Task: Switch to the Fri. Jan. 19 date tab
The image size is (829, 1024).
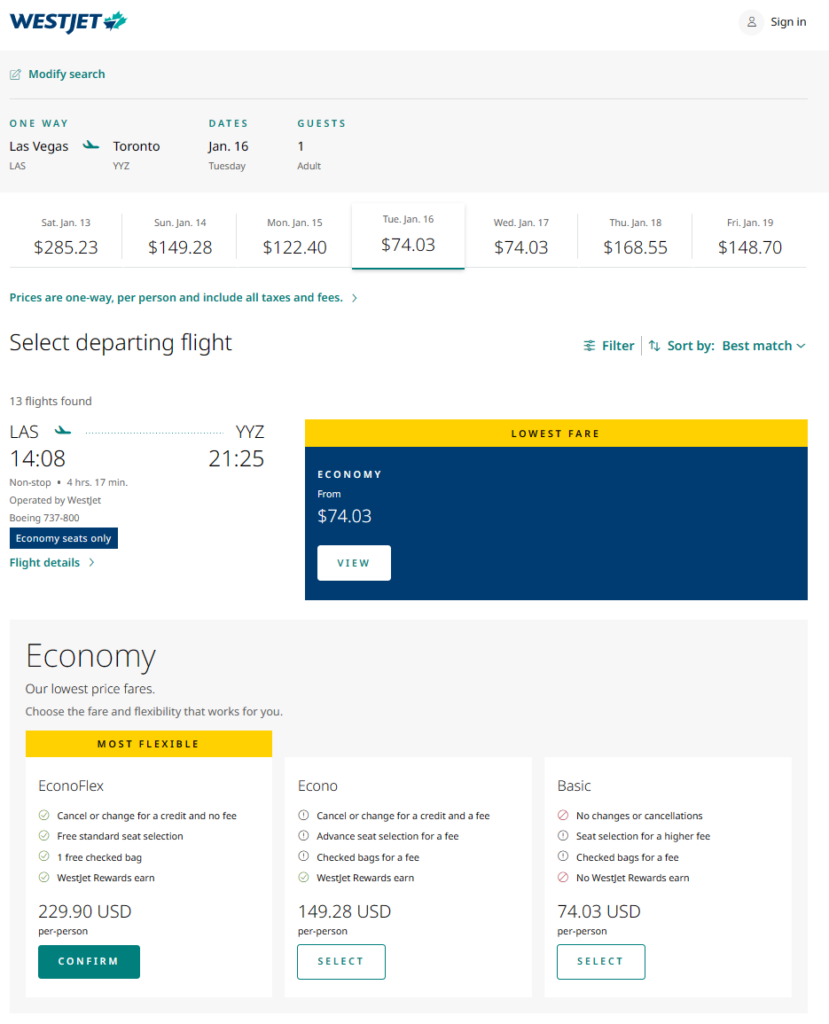Action: 750,236
